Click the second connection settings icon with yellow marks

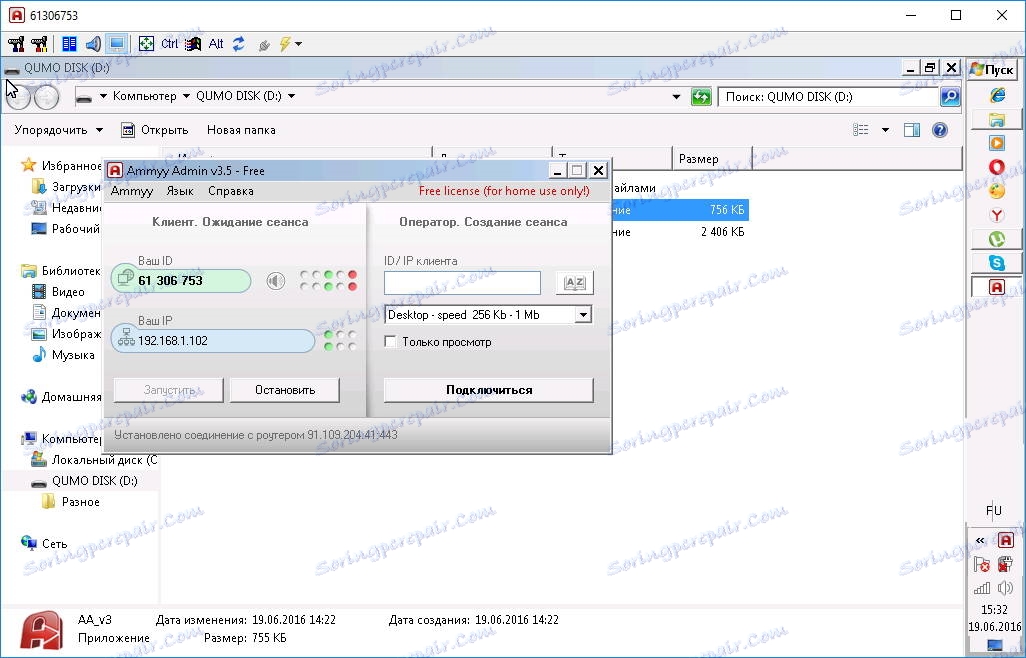(x=39, y=44)
